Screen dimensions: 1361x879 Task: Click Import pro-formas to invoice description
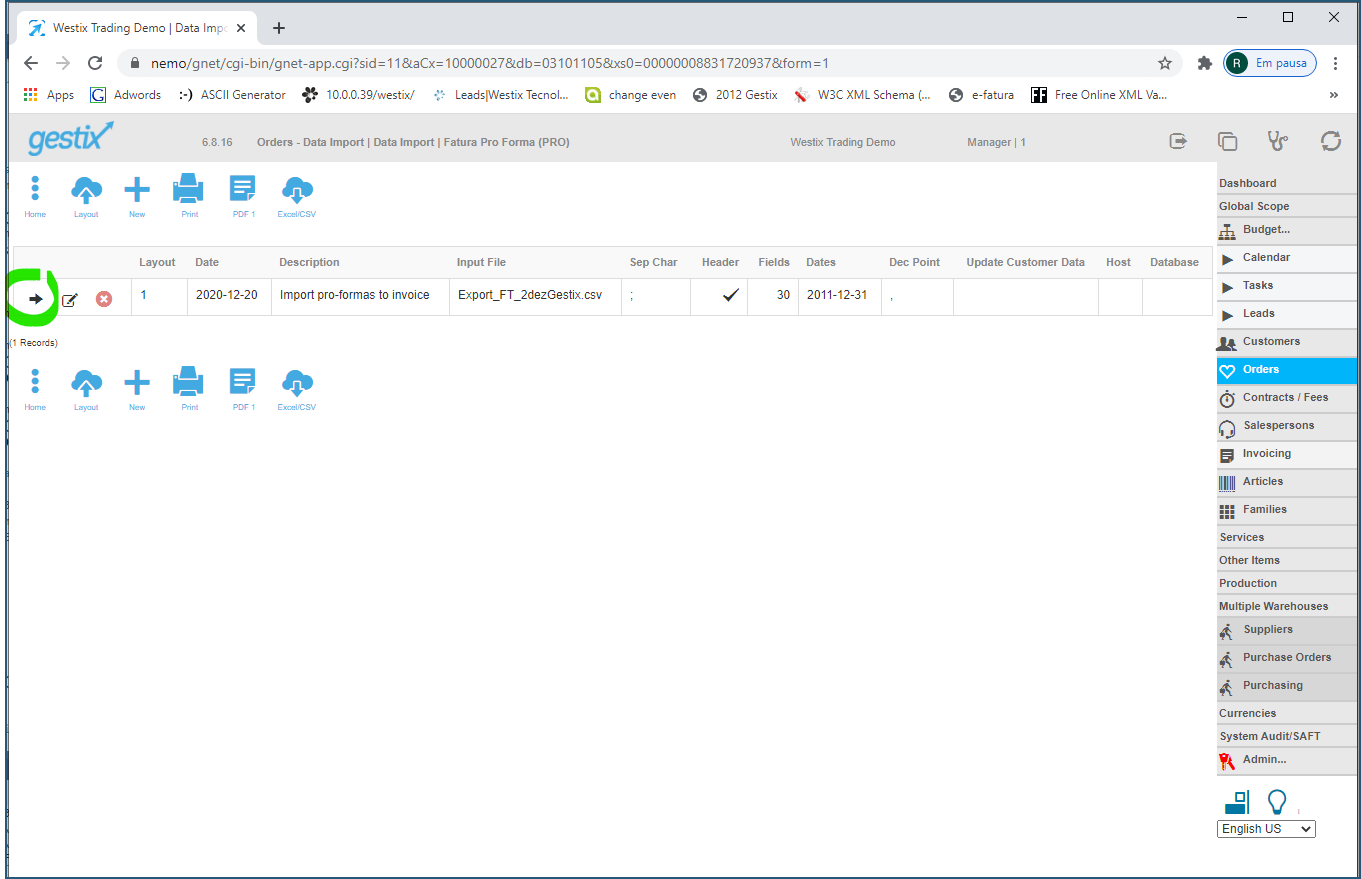(360, 296)
